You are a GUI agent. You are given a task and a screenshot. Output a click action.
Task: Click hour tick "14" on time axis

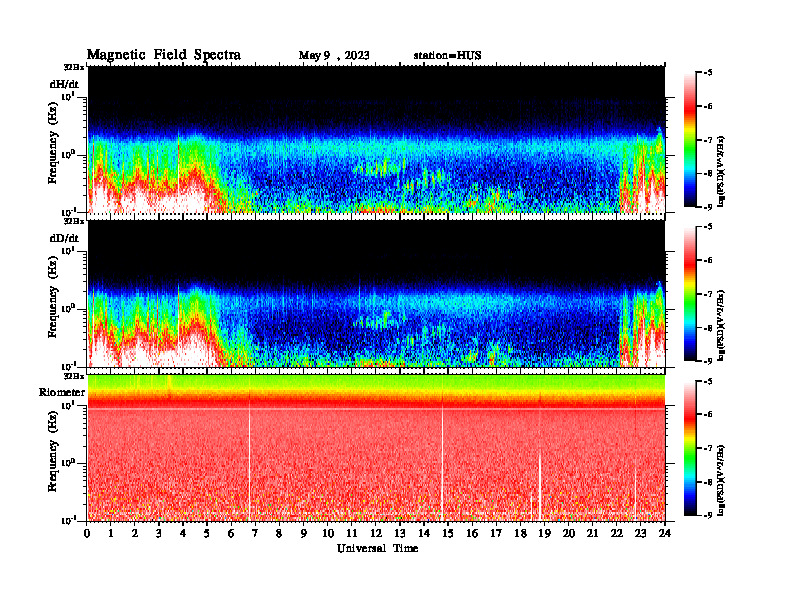click(x=424, y=533)
